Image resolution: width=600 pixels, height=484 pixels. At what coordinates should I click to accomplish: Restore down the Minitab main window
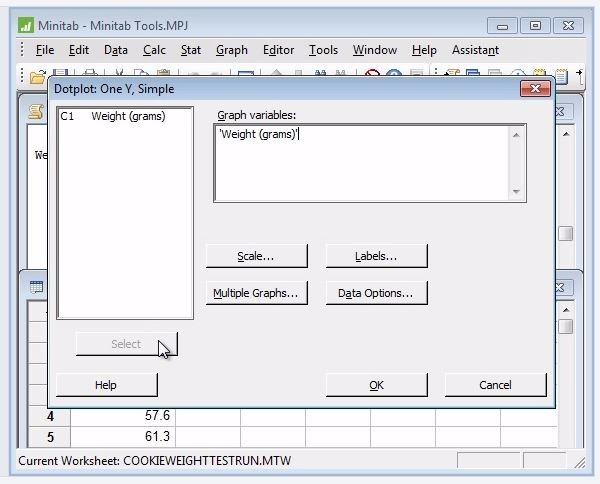pyautogui.click(x=535, y=26)
